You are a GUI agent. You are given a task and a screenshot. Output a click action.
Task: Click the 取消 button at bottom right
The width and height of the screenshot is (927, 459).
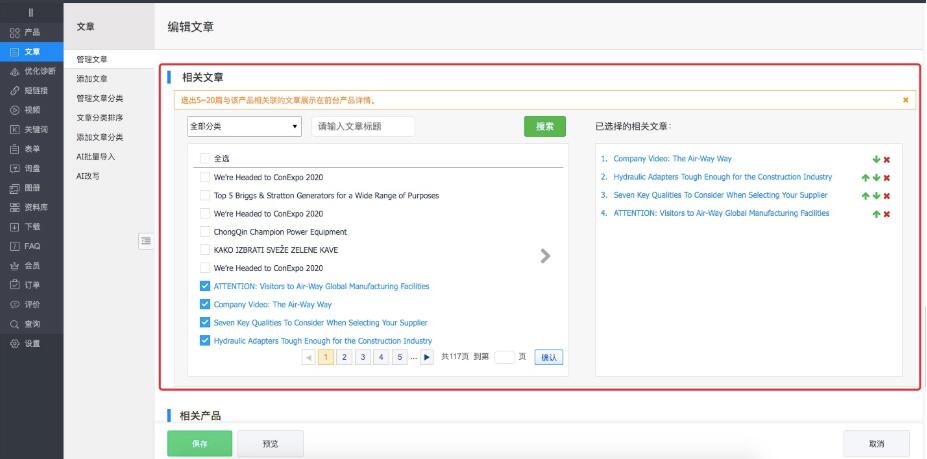tap(876, 443)
